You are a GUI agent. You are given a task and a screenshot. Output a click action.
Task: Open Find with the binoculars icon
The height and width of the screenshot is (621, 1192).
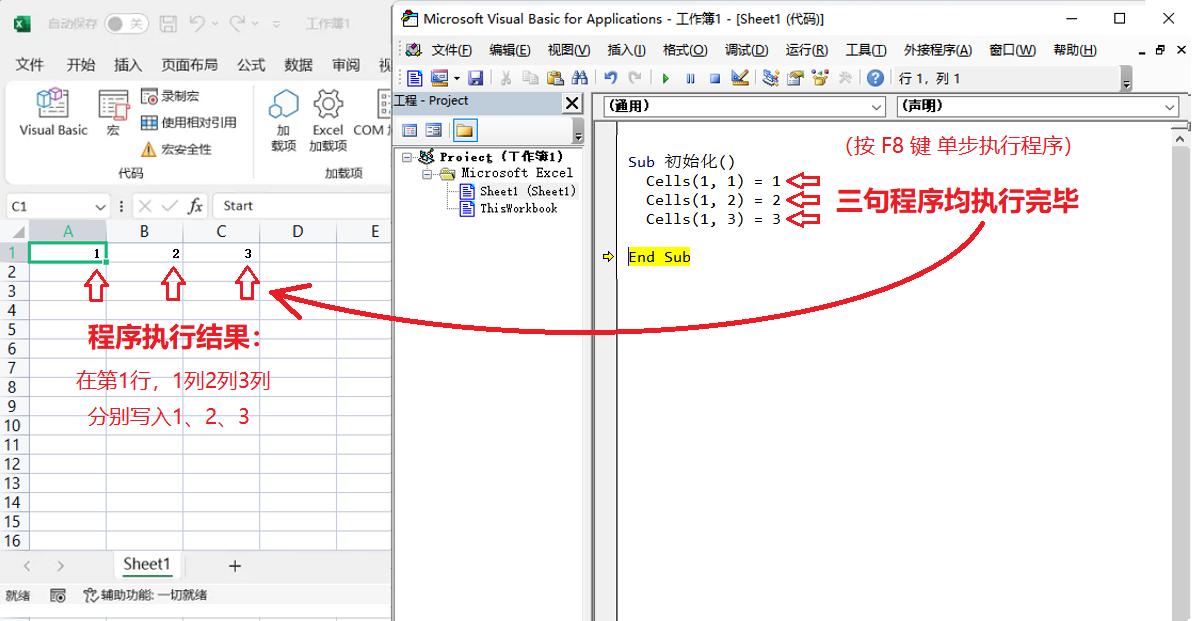tap(579, 78)
